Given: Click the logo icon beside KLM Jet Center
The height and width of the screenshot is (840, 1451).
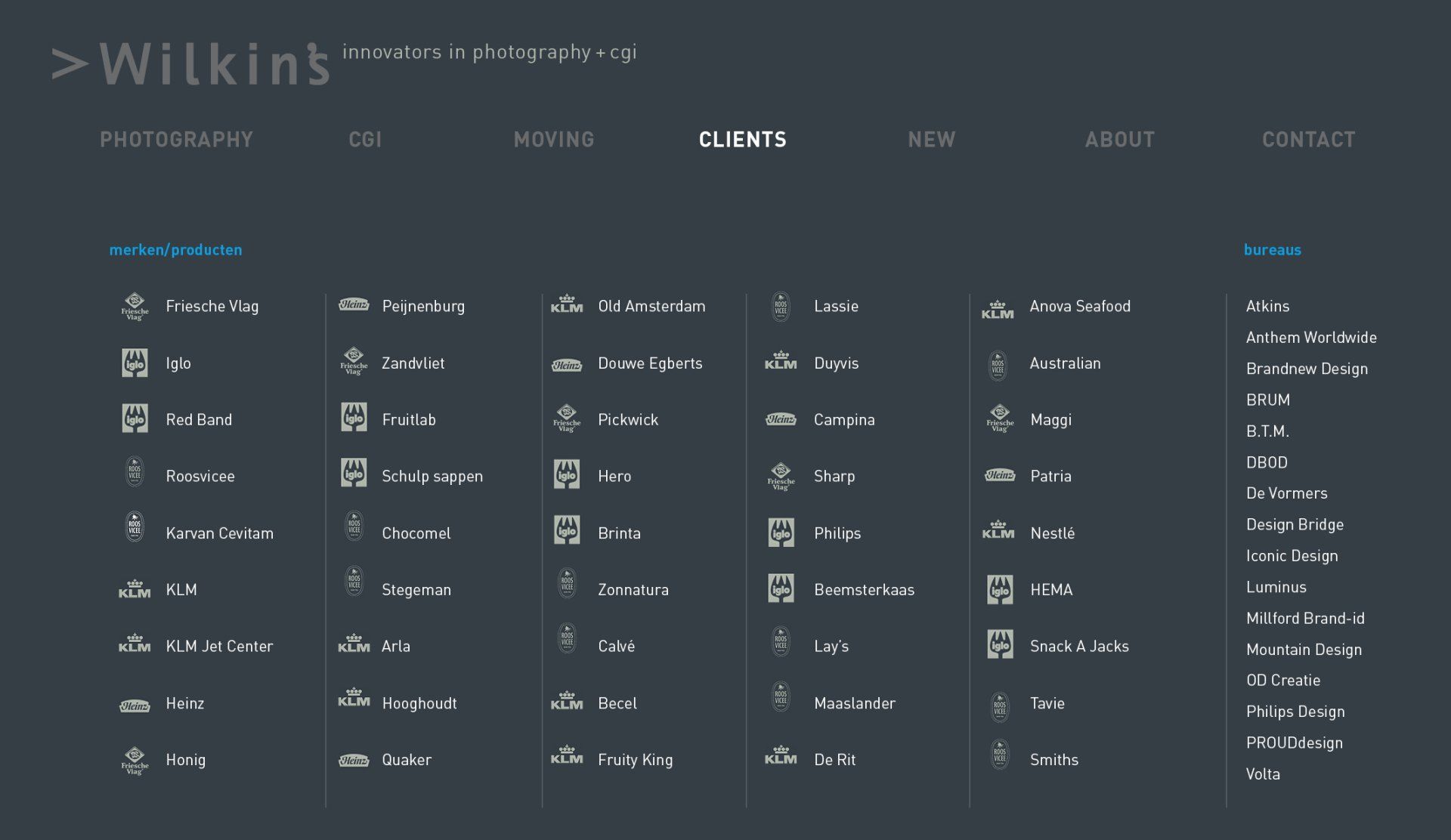Looking at the screenshot, I should click(135, 643).
